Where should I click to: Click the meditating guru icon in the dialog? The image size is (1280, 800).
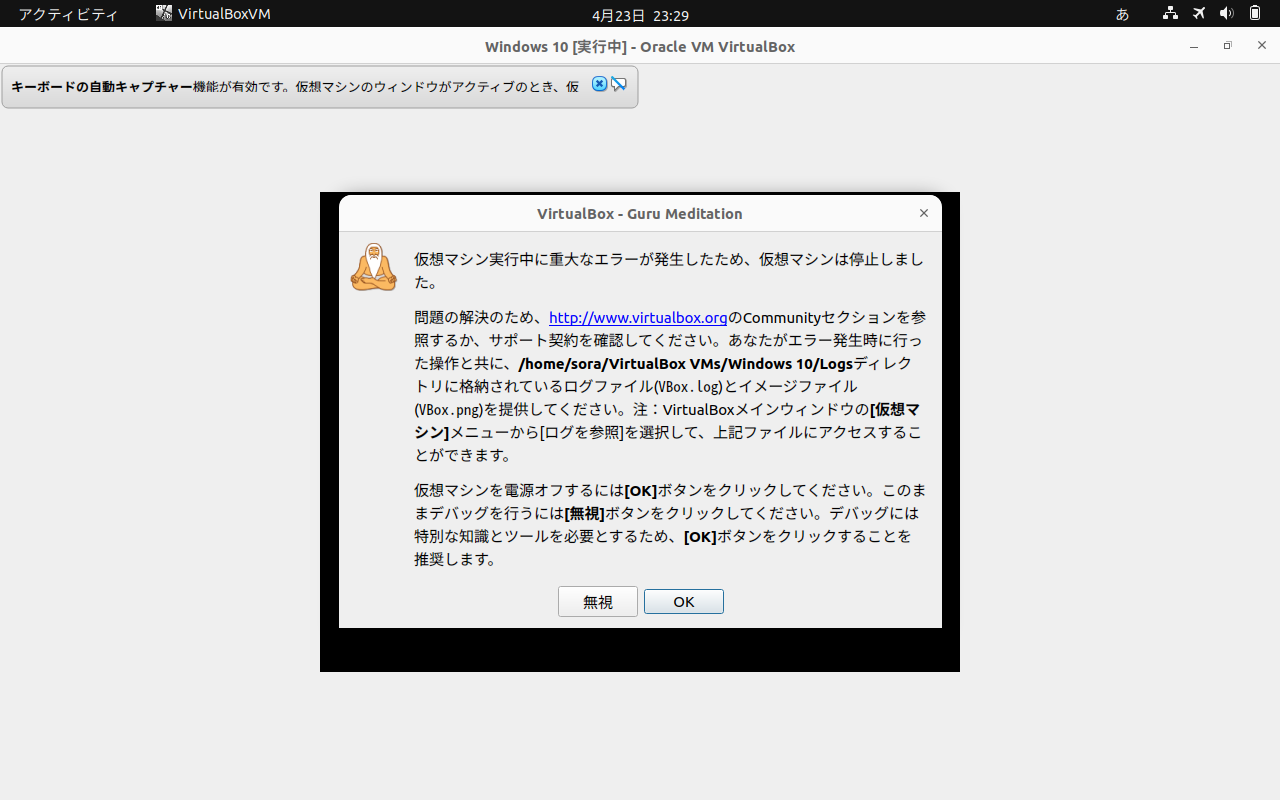[x=374, y=267]
